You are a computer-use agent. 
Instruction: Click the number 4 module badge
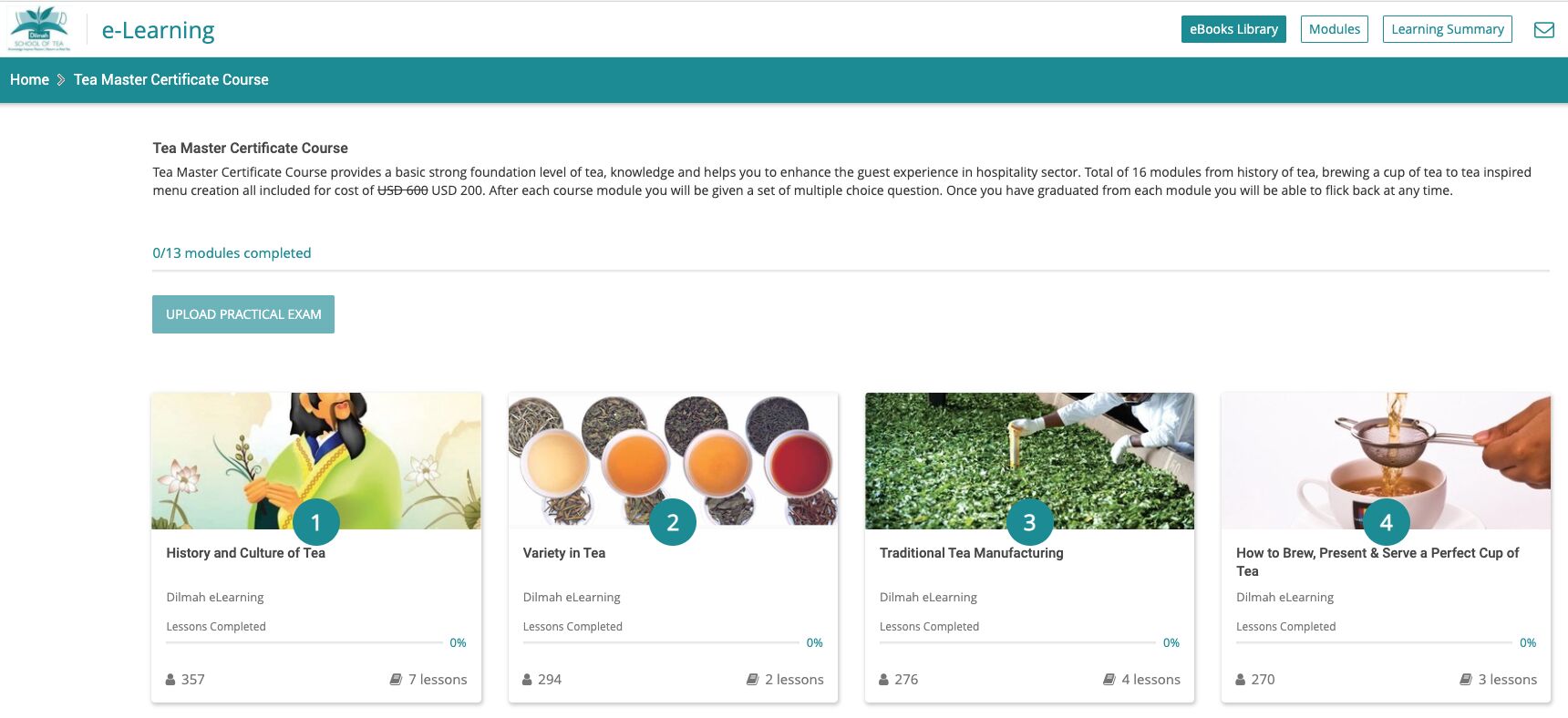coord(1386,522)
